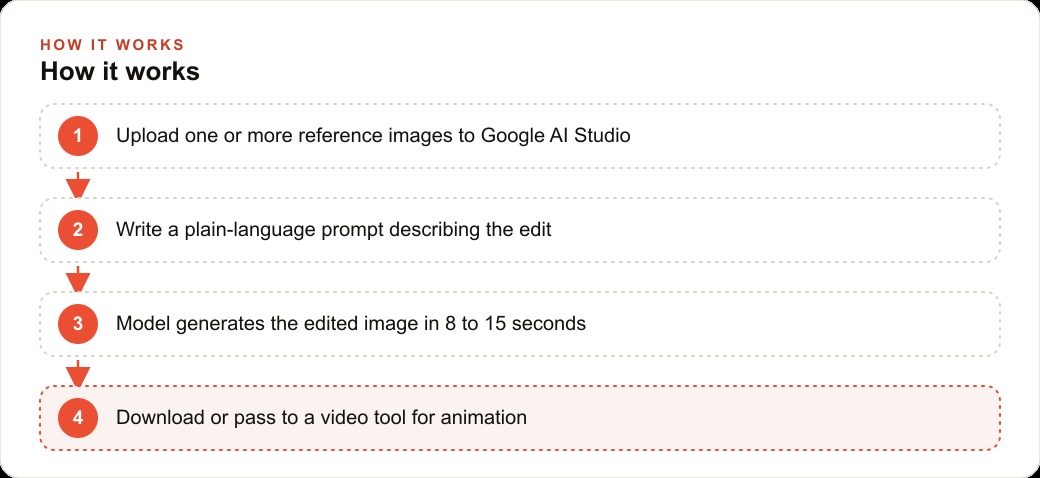The image size is (1040, 478).
Task: Click the Google AI Studio text
Action: 555,136
